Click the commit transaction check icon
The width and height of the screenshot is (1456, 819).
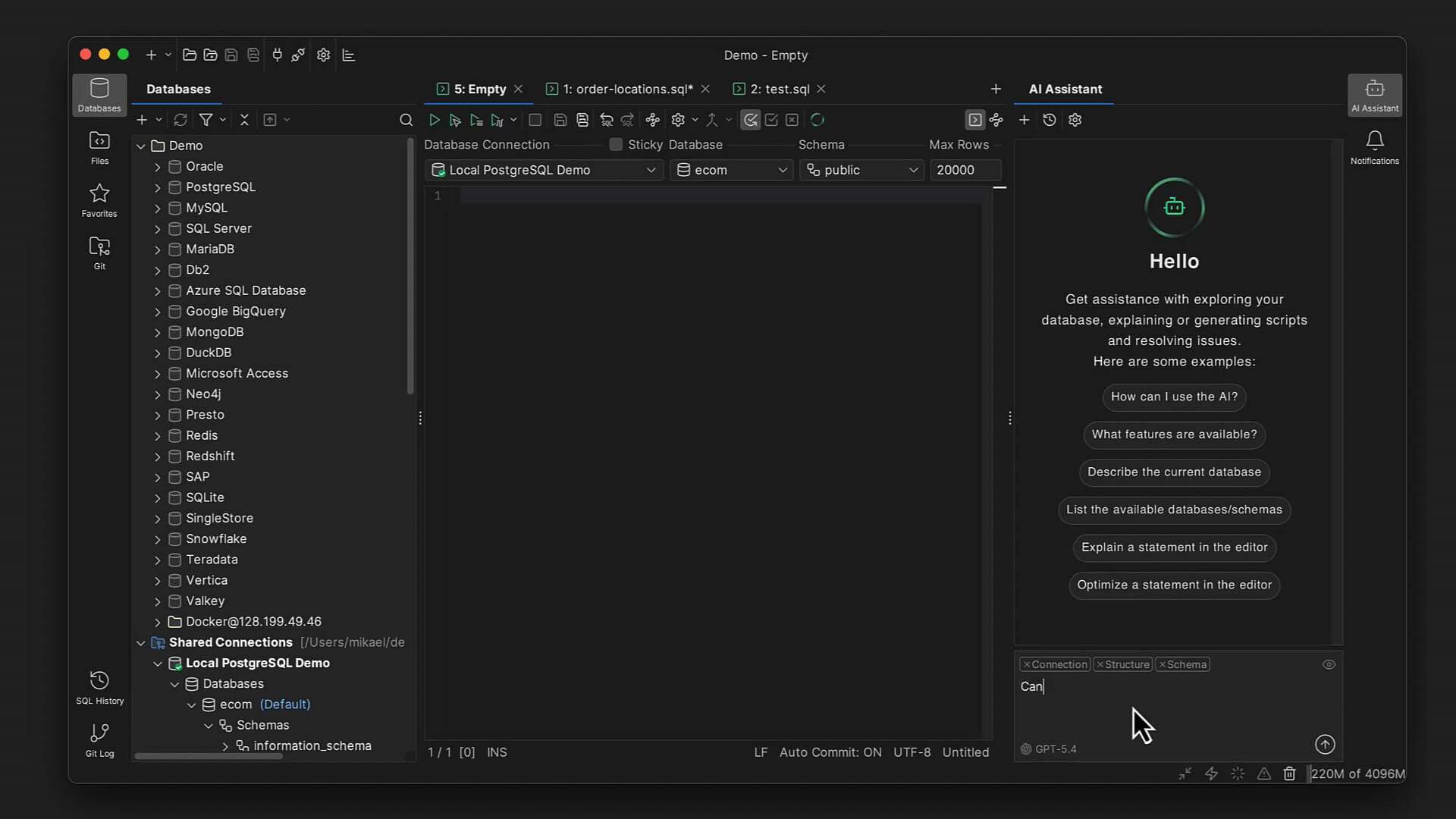[771, 120]
